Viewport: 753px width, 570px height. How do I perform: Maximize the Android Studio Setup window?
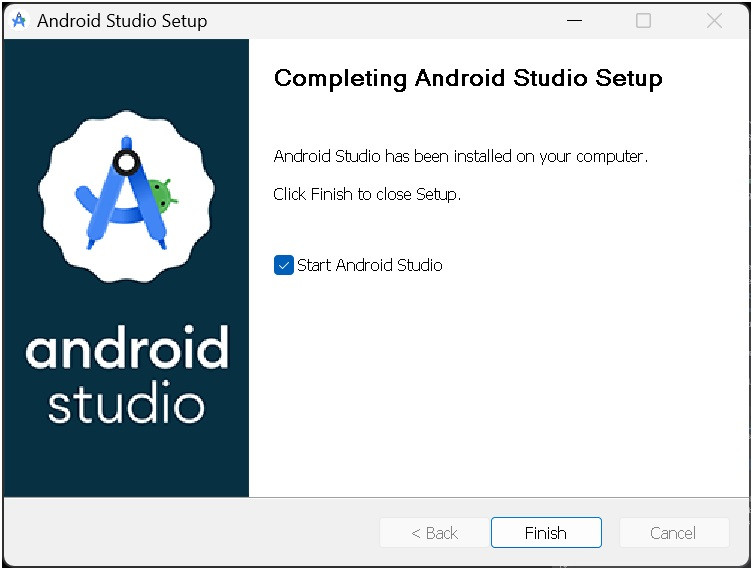coord(643,21)
